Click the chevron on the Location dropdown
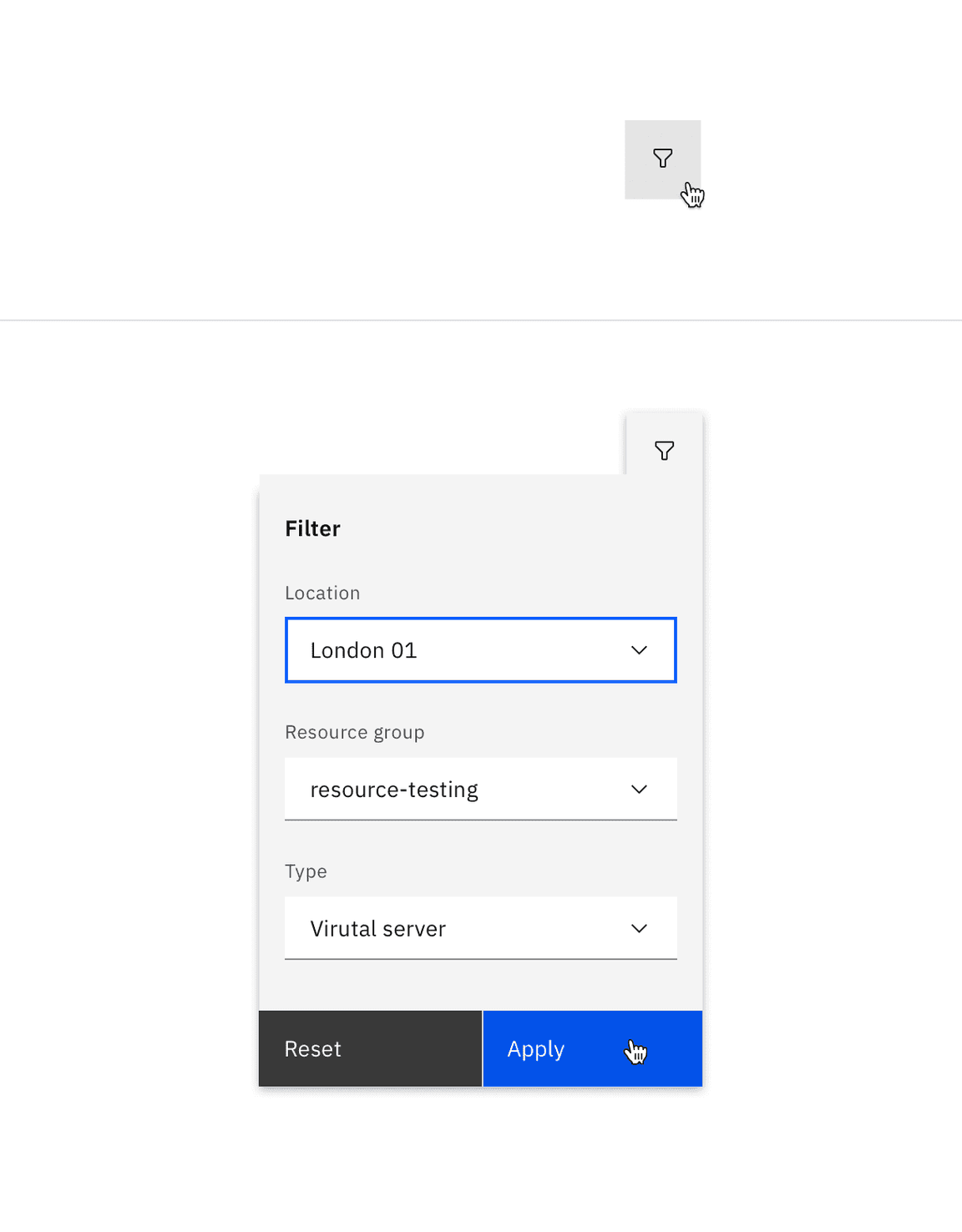Viewport: 962px width, 1232px height. point(640,650)
